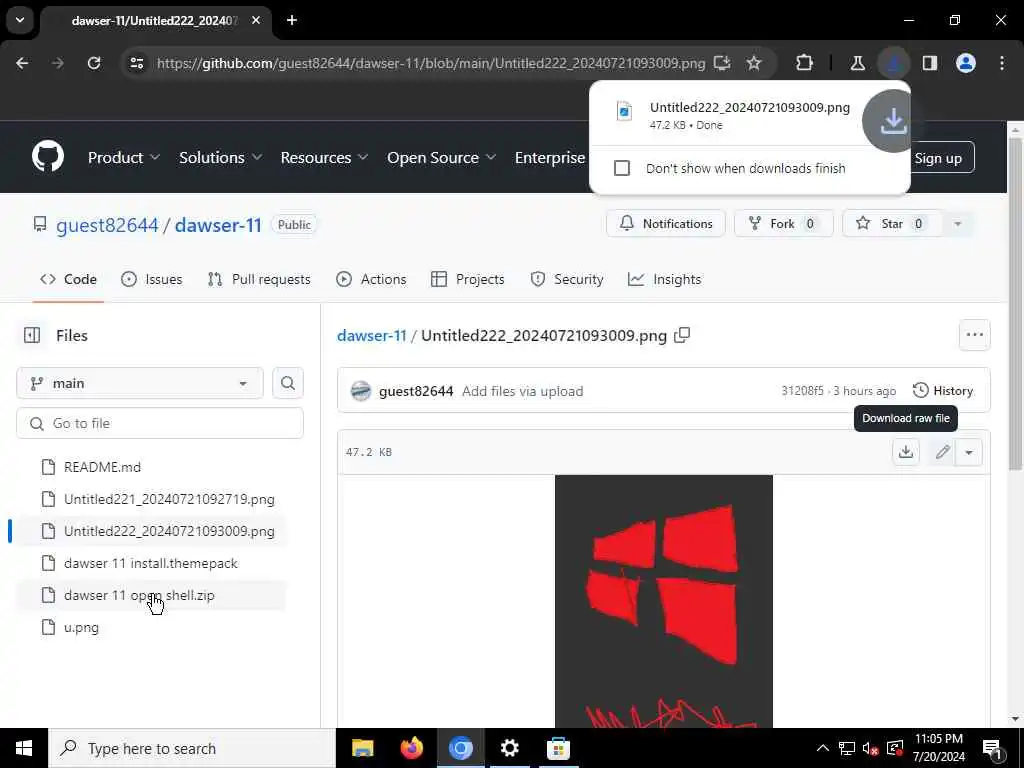Open Chrome Labs flask icon
1024x768 pixels.
[x=857, y=63]
